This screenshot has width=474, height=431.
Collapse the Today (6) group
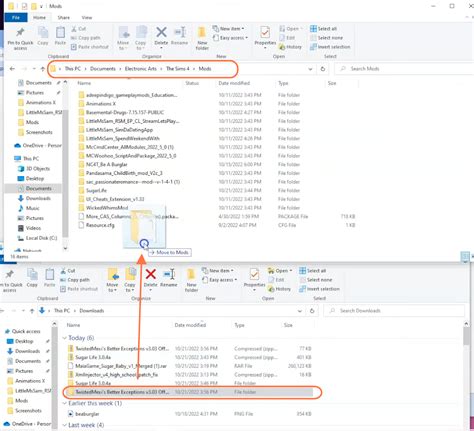64,338
